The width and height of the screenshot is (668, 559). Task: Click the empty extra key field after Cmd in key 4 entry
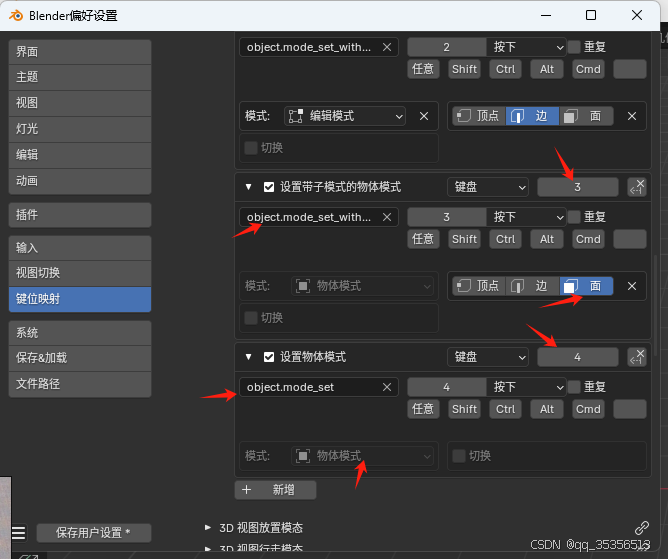coord(630,409)
